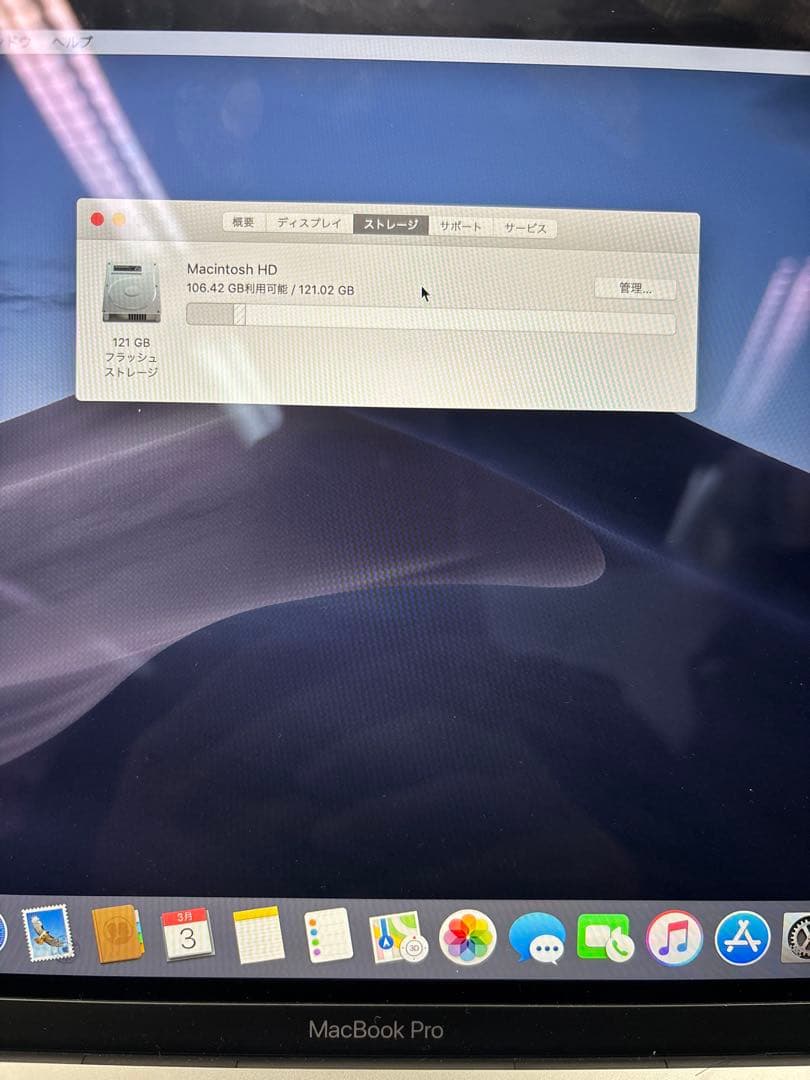Open the iTunes app in the Dock
This screenshot has height=1080, width=810.
[x=674, y=938]
